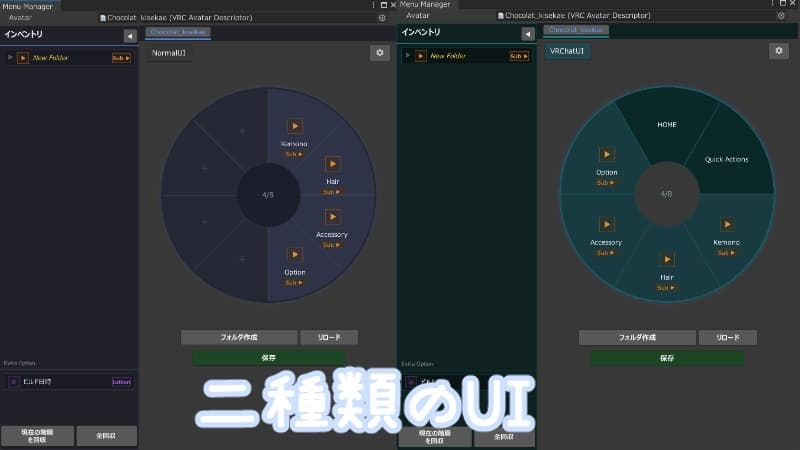Screen dimensions: 800x450
Task: Open object picker for left Avatar field
Action: pyautogui.click(x=382, y=17)
